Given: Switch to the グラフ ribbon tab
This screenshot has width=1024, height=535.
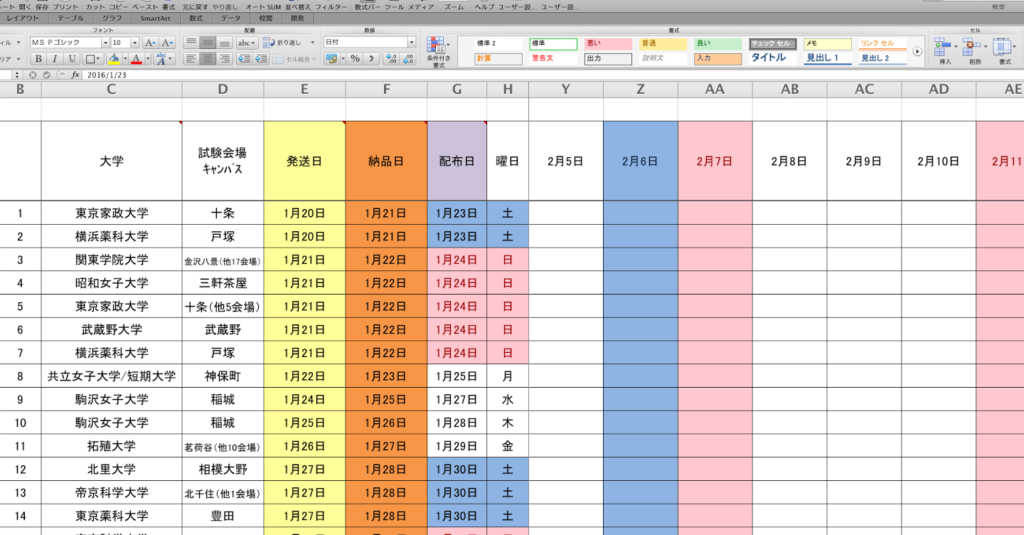Looking at the screenshot, I should tap(112, 18).
